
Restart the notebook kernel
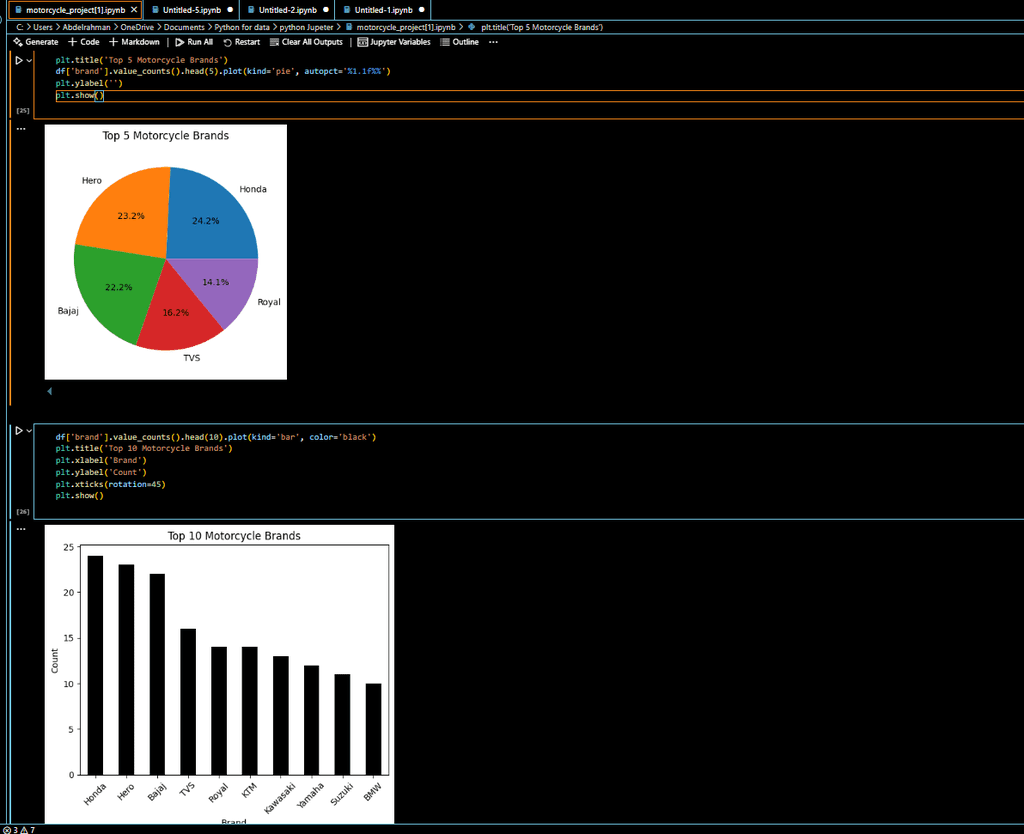(242, 42)
